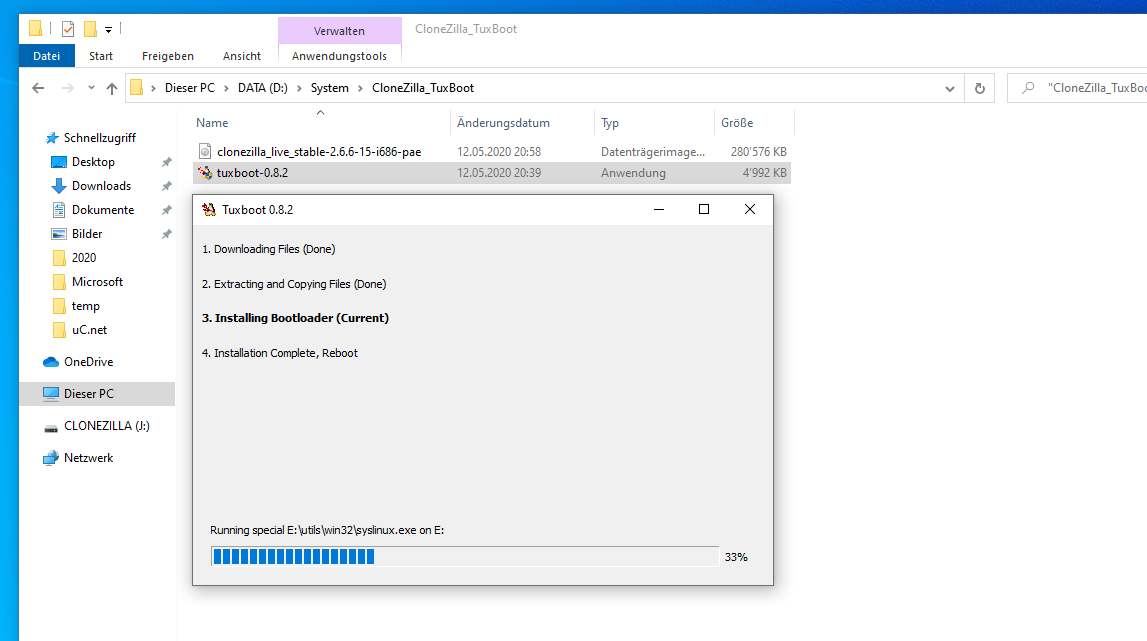Open the temp folder in sidebar
The image size is (1147, 641).
pos(85,306)
